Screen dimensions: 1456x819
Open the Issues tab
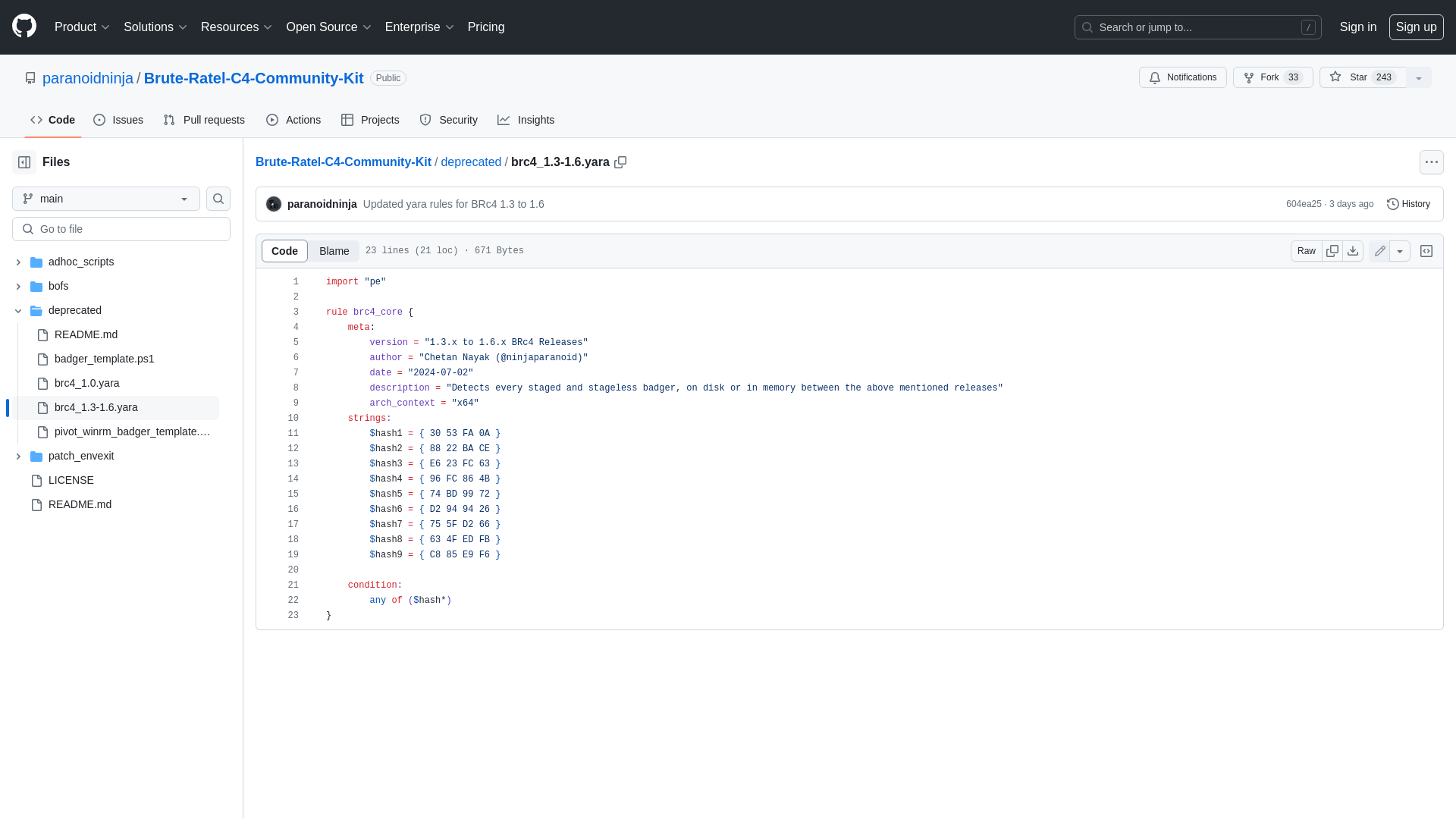[x=118, y=120]
